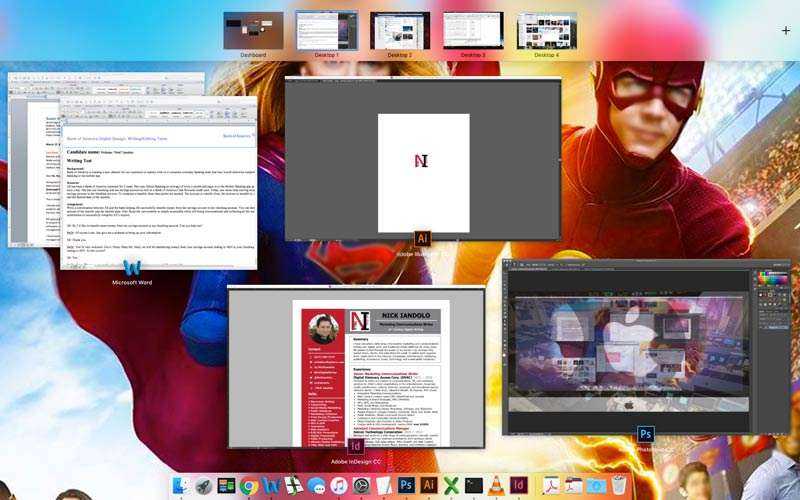Launch Launchpad rocket icon in Dock
This screenshot has width=800, height=500.
tap(203, 485)
